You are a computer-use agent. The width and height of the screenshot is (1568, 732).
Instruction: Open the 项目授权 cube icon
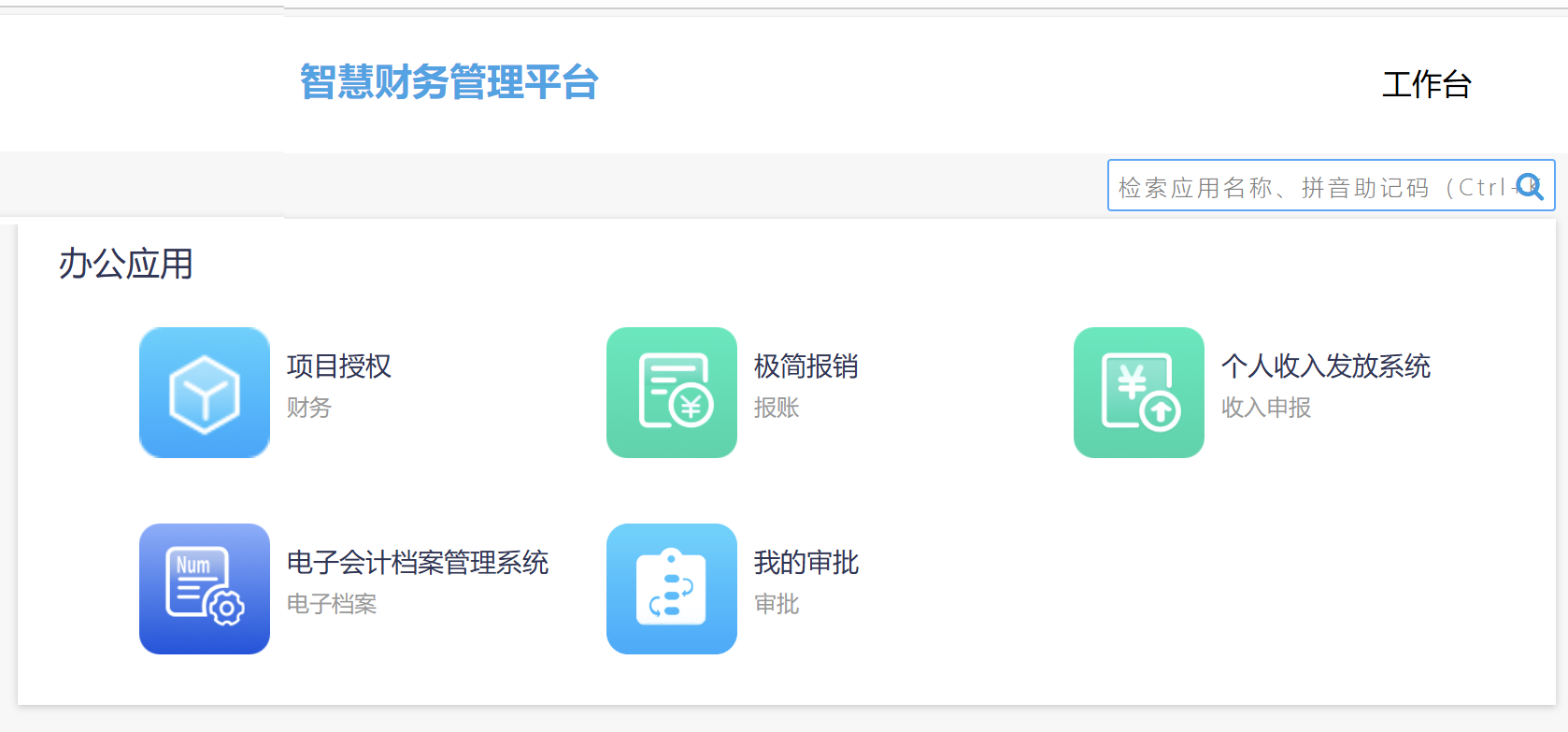click(205, 393)
